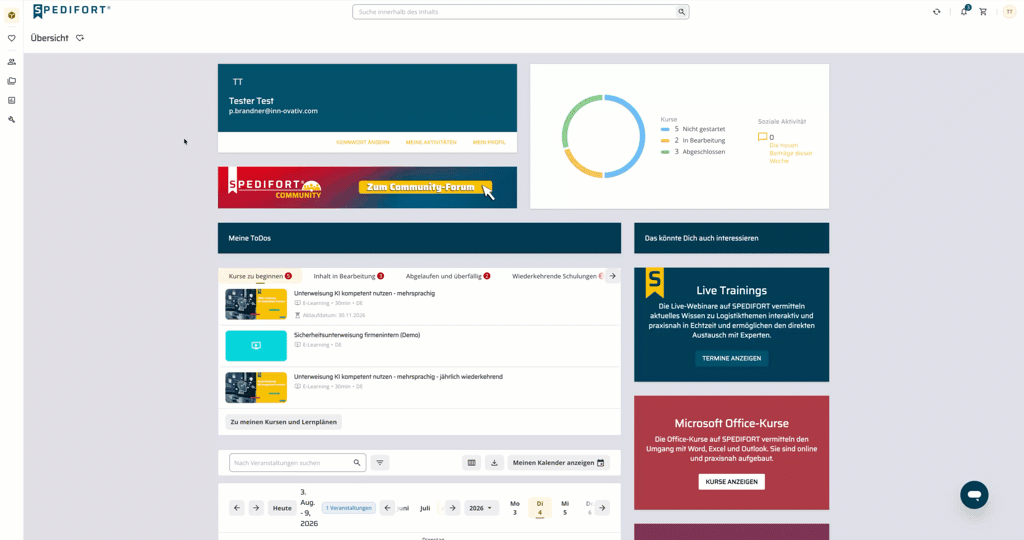Select Inhalt in Bearbeitung tab

[x=349, y=276]
